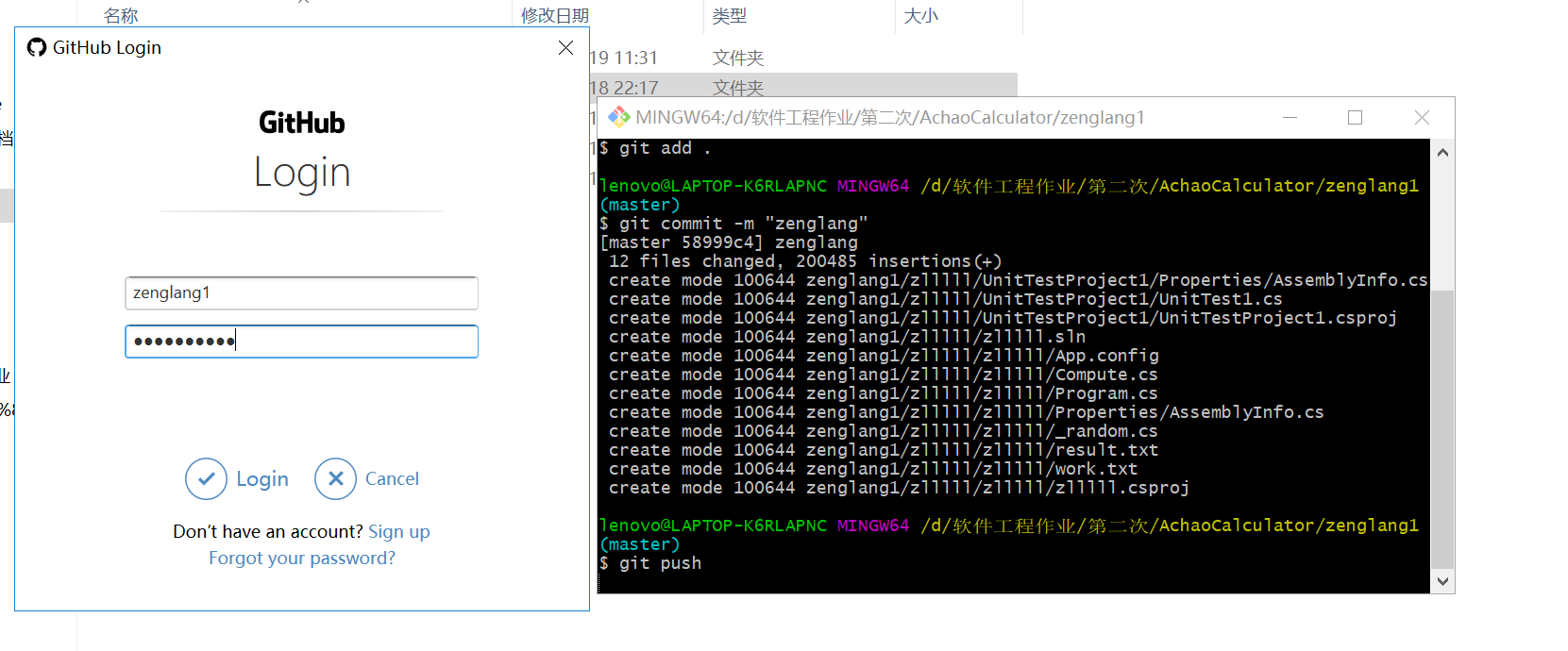Select the 文件夹 row dated 19 11:31
This screenshot has height=651, width=1568.
tap(802, 58)
